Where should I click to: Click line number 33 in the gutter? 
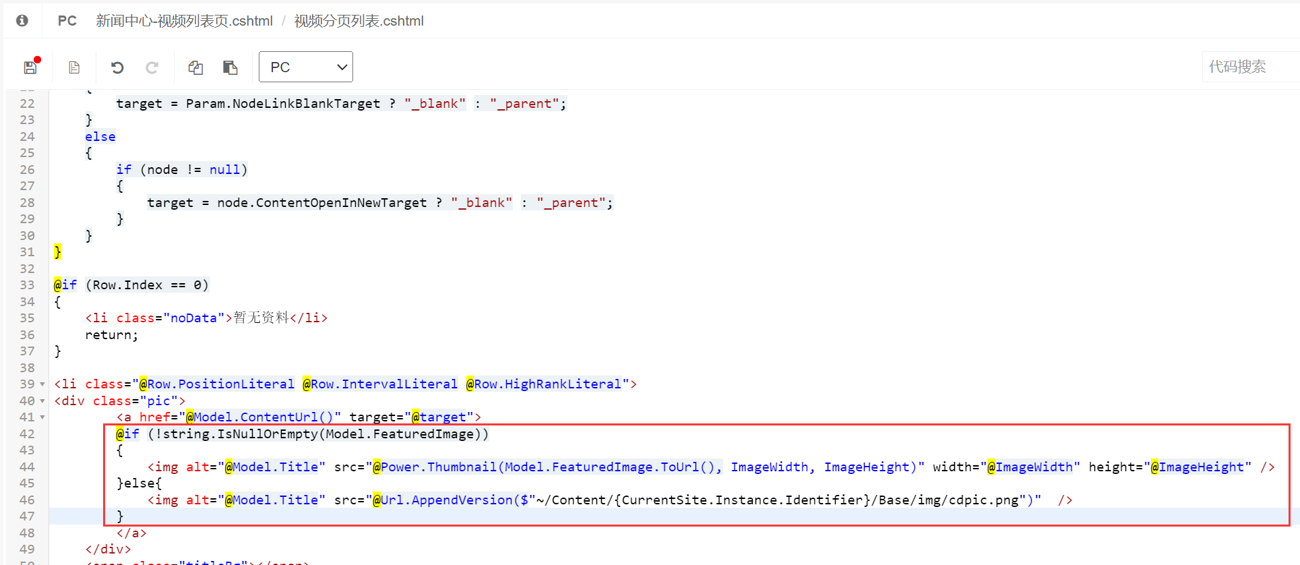[27, 285]
